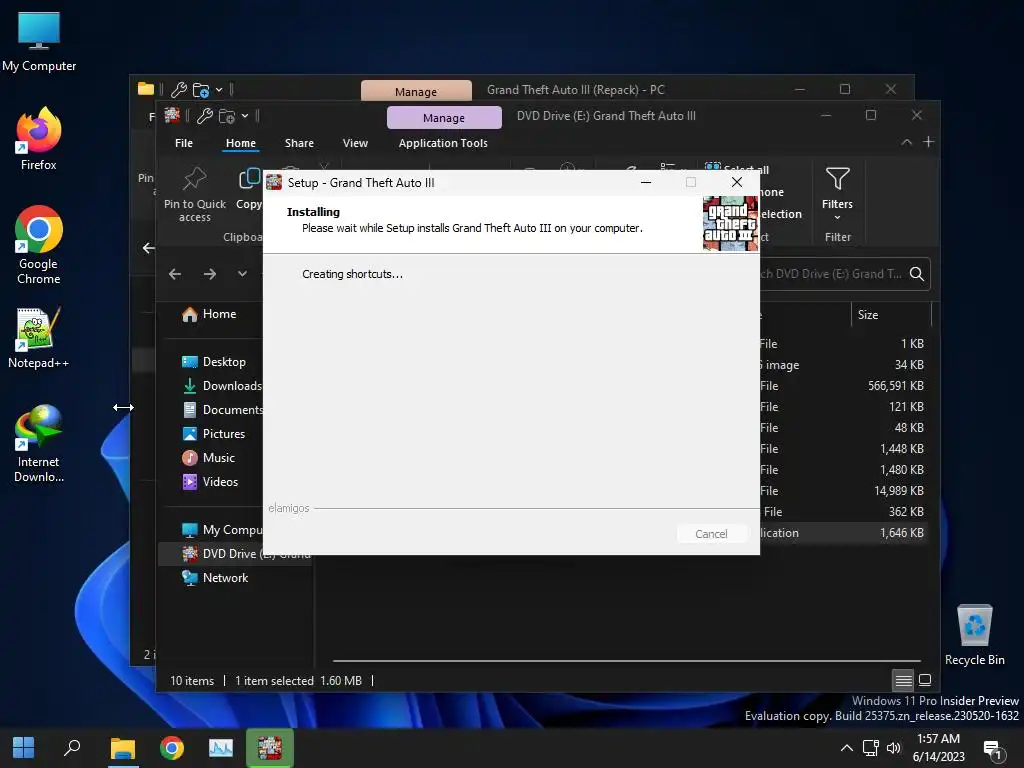Switch to the View ribbon tab
Viewport: 1024px width, 768px height.
[355, 143]
